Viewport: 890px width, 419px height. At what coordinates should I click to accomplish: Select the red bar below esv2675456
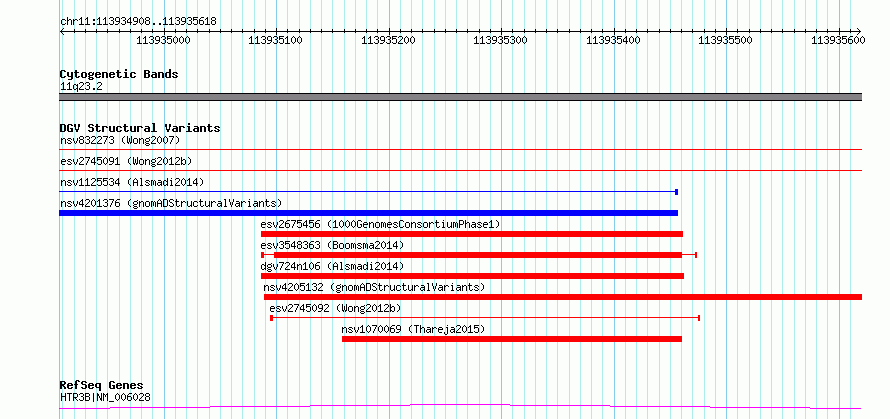[472, 234]
